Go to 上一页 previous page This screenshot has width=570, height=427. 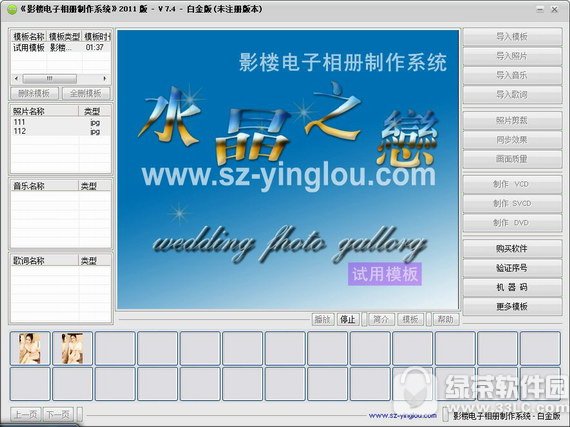pyautogui.click(x=26, y=414)
